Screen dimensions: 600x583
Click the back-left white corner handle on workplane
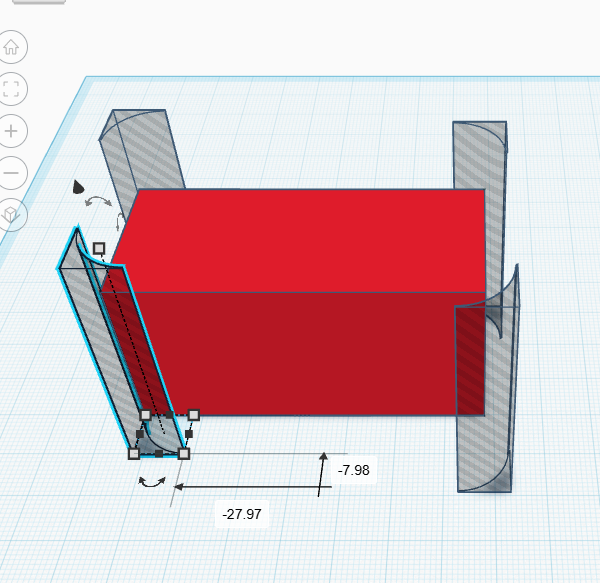pos(145,415)
